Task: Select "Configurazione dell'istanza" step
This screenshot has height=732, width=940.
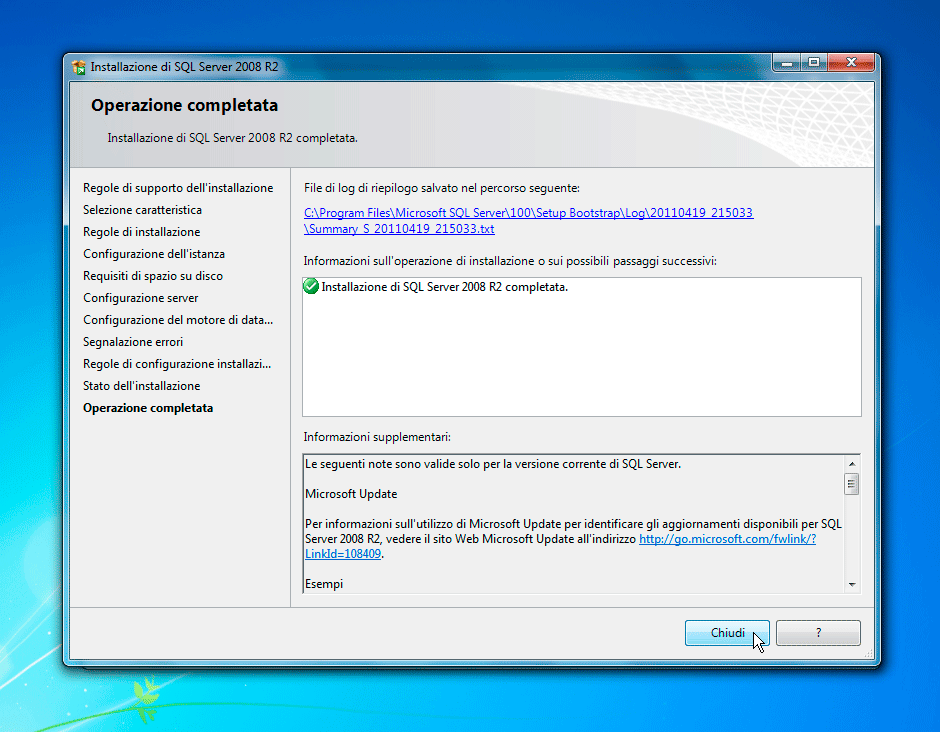Action: [154, 254]
